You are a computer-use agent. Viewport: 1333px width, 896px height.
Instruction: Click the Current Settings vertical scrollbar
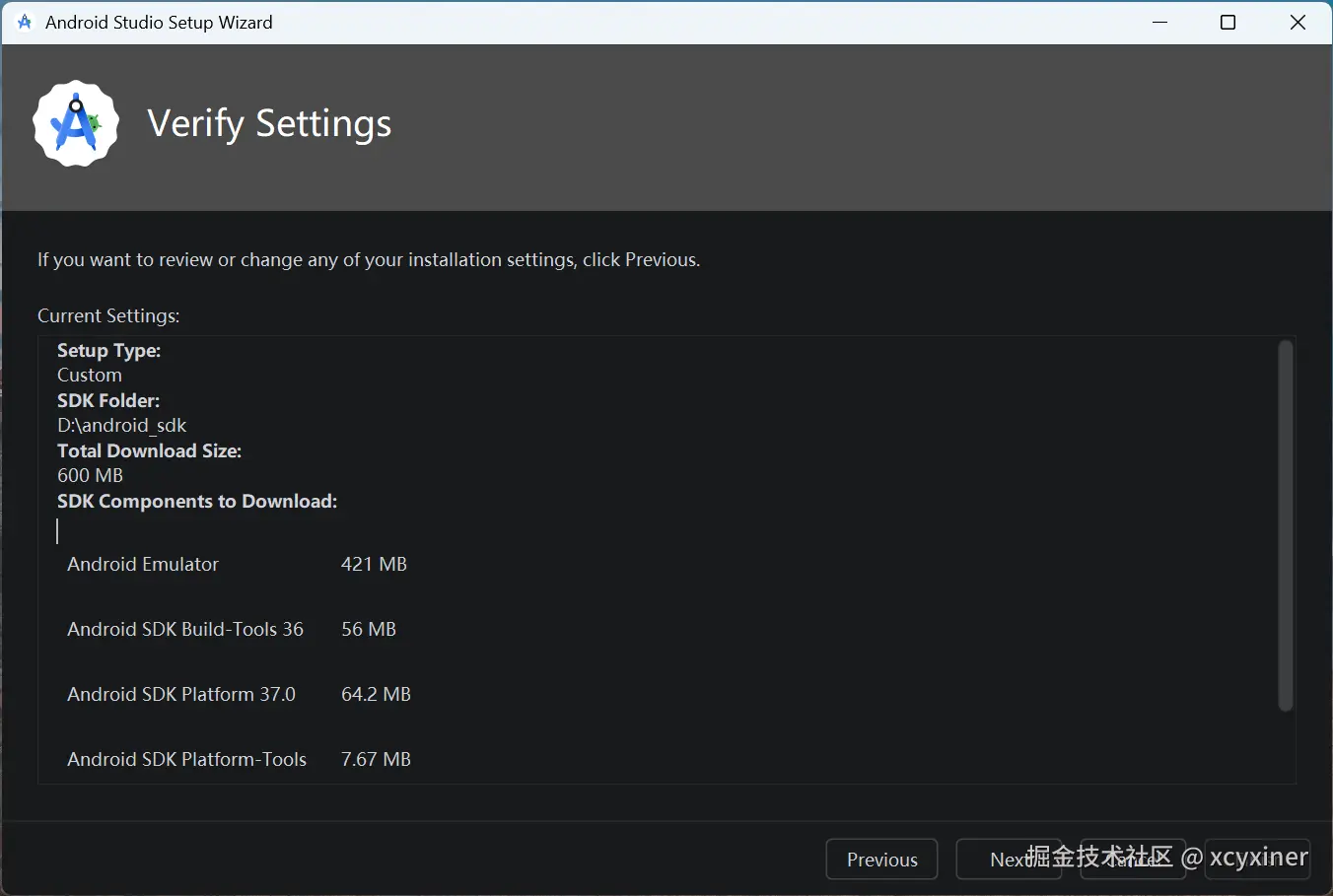[1285, 525]
